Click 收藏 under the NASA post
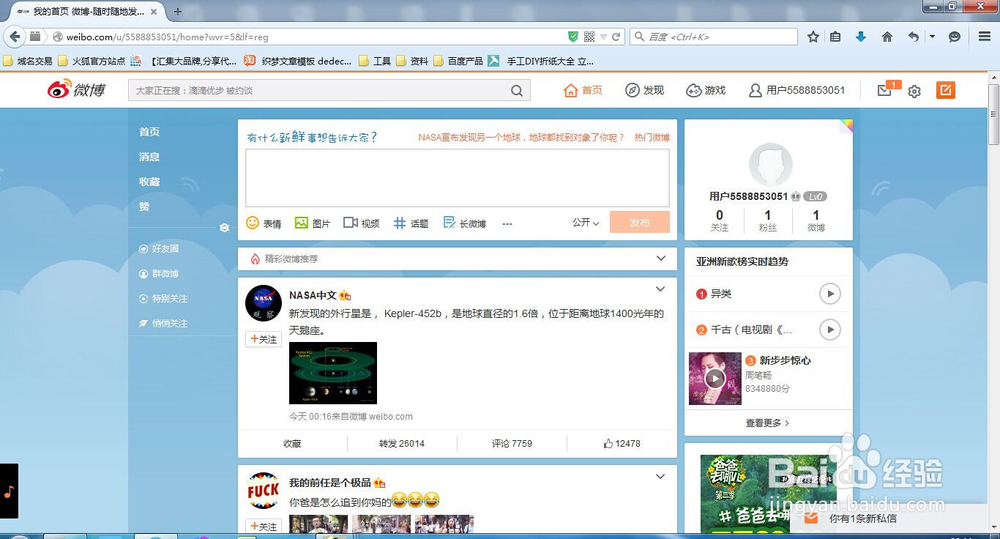1000x539 pixels. [292, 443]
